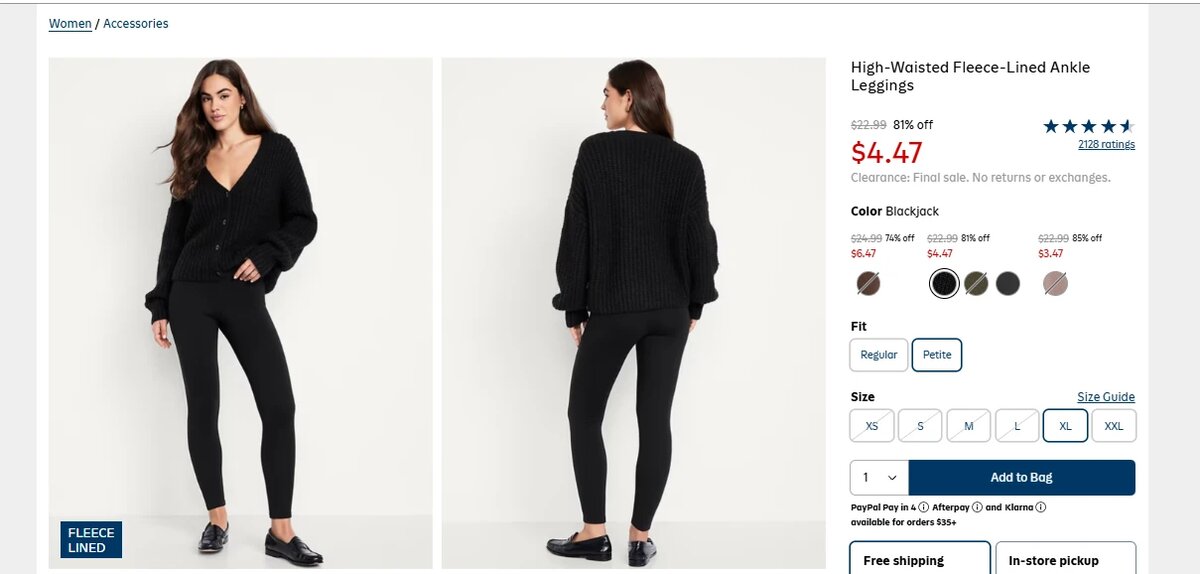Click the star rating icons
1200x574 pixels.
click(1088, 126)
